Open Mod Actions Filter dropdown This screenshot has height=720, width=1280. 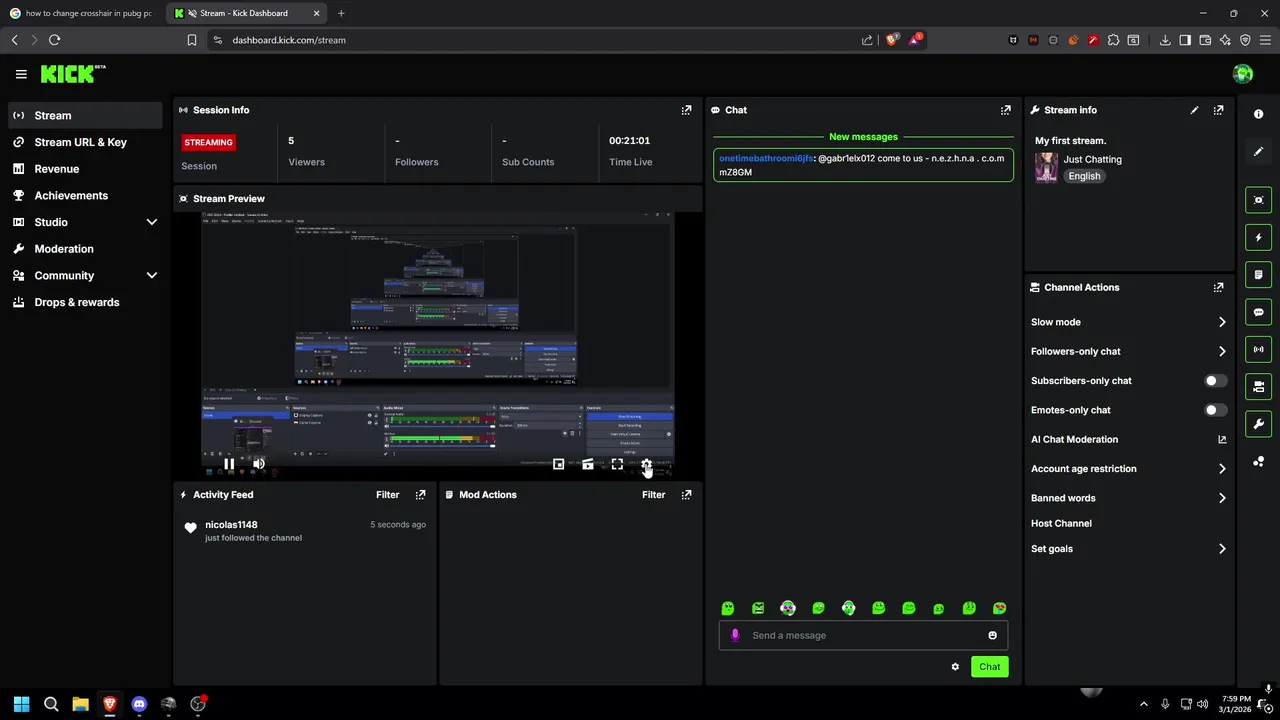(653, 494)
